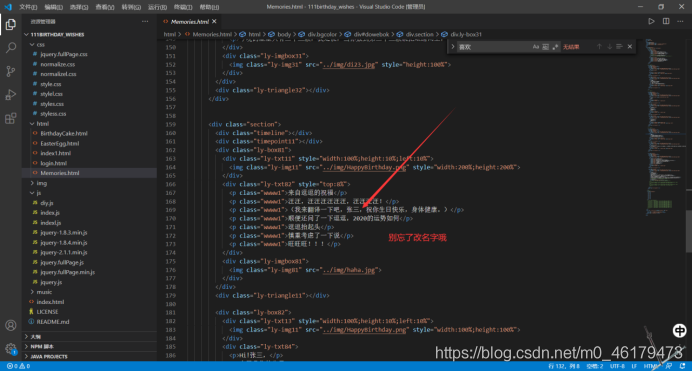This screenshot has width=693, height=372.
Task: Open login.html in the explorer
Action: [x=53, y=163]
